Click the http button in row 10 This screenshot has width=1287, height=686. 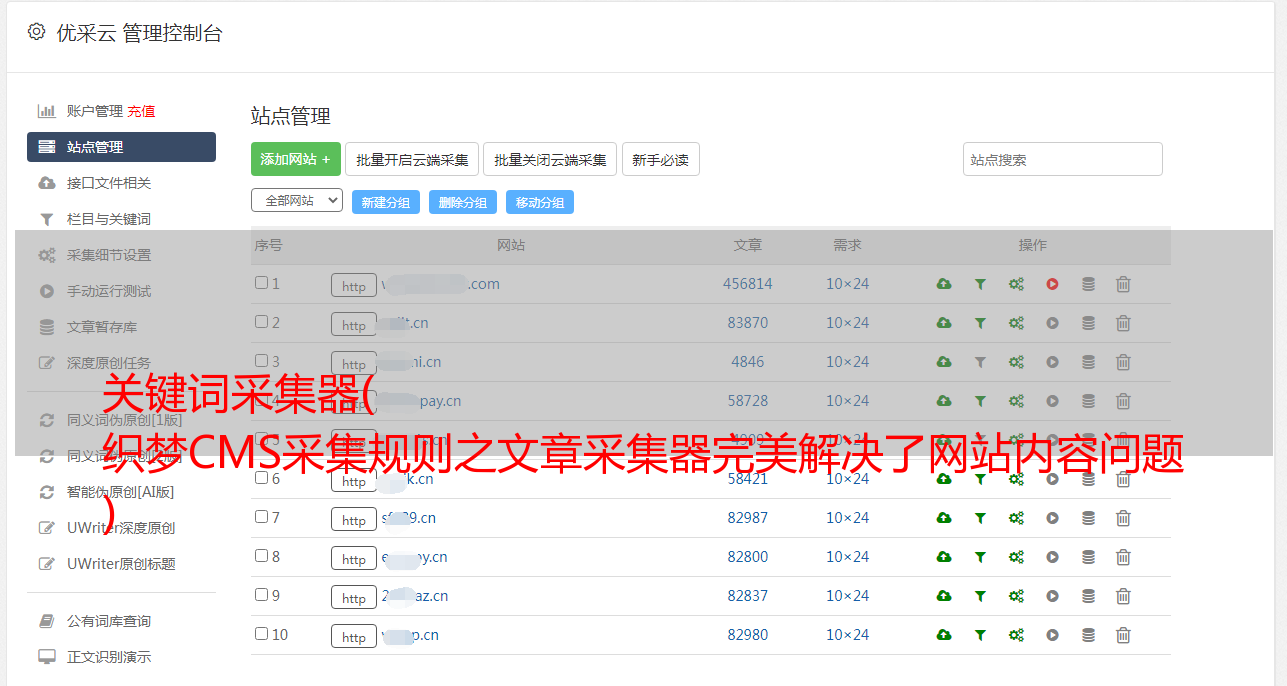(354, 637)
